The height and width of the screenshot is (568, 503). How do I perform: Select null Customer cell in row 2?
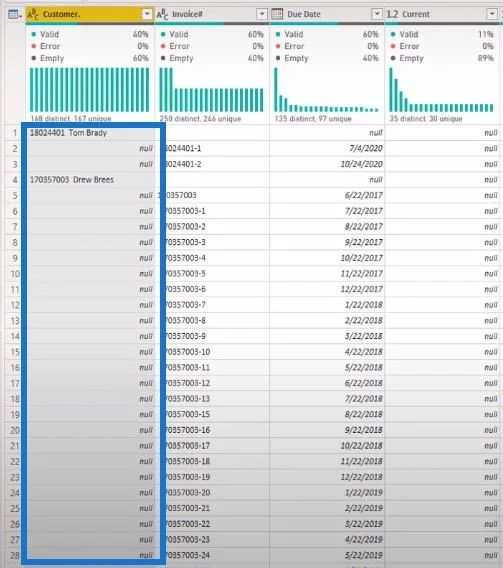(x=90, y=149)
